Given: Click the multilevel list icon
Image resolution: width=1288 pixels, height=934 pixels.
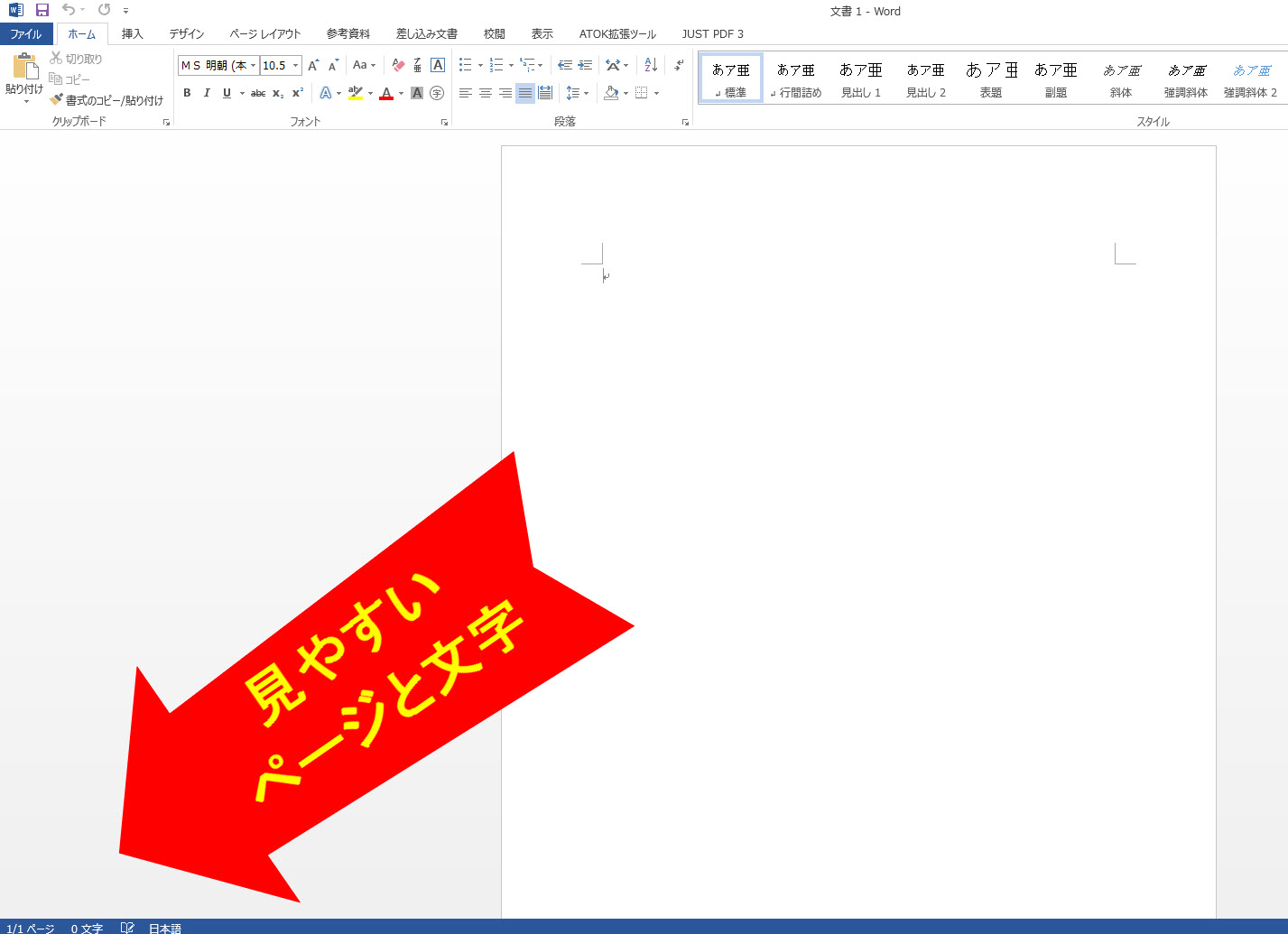Looking at the screenshot, I should pos(527,65).
